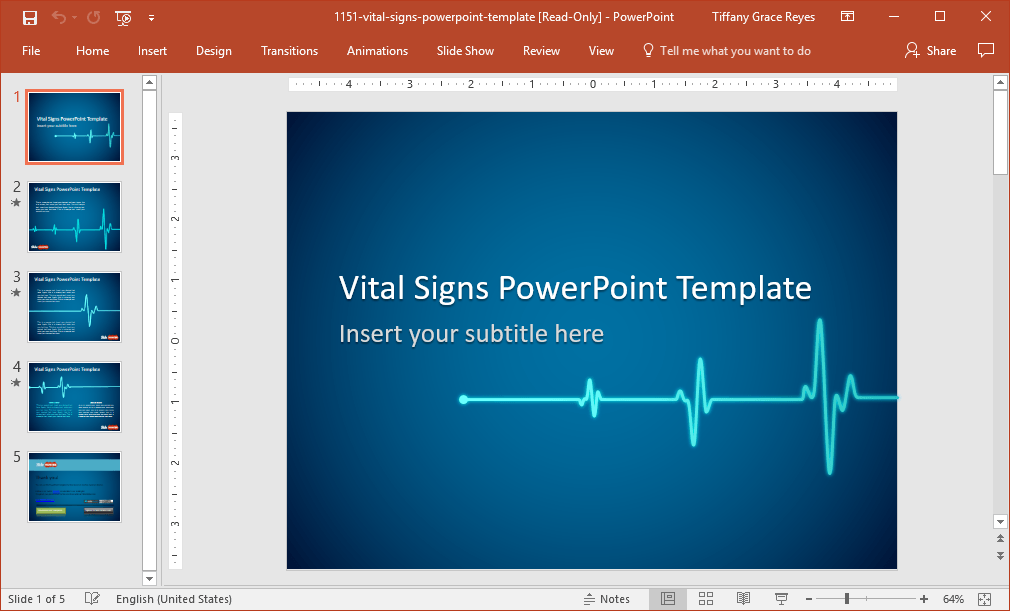Open the Review tab
The width and height of the screenshot is (1010, 611).
tap(541, 51)
